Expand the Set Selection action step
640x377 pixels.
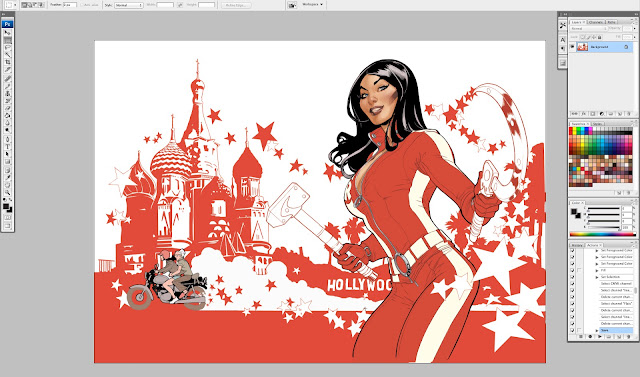597,277
